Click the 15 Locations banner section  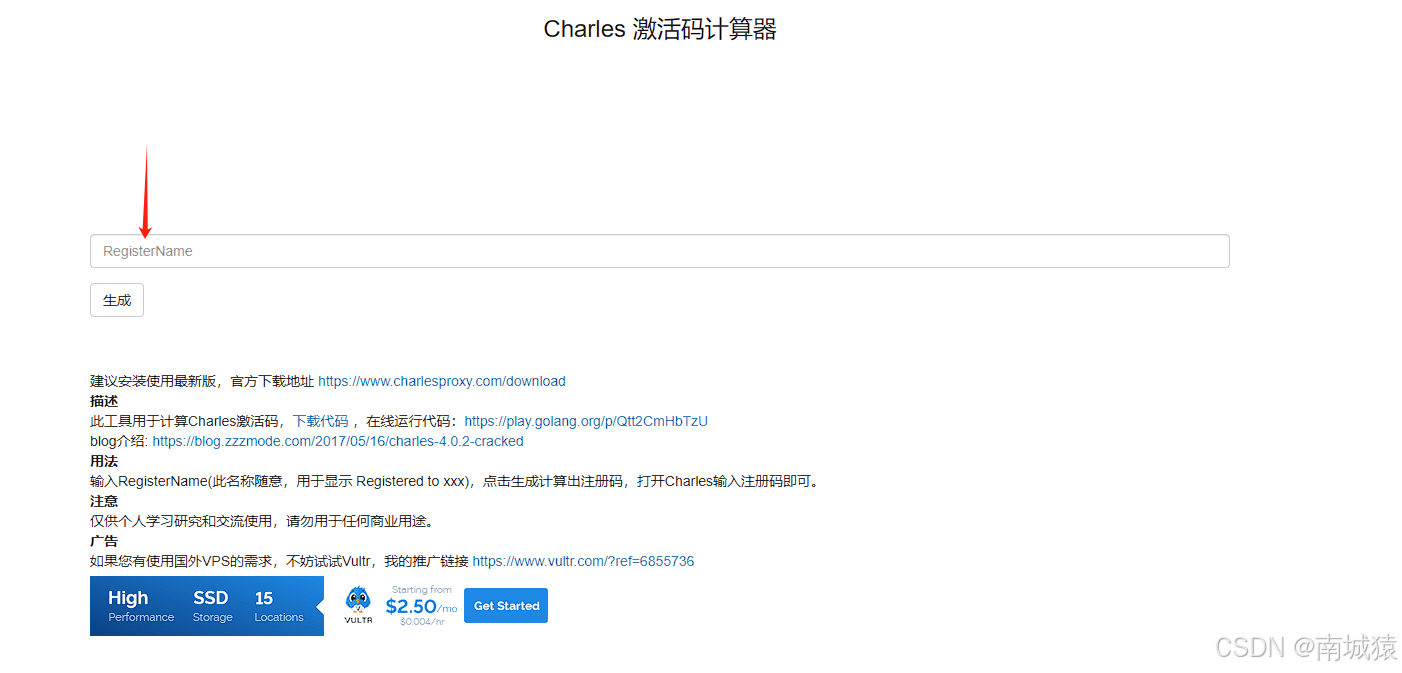point(279,606)
